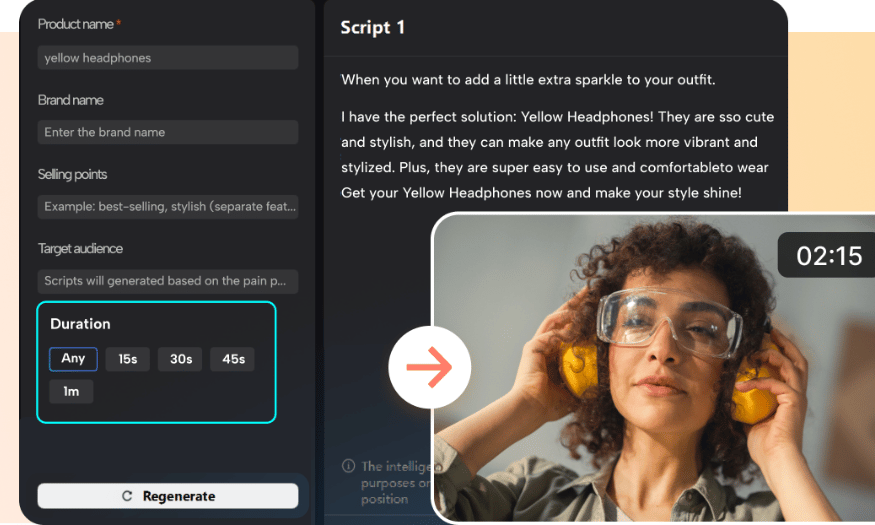Click the disclaimer text beginning 'The intellige'
The image size is (875, 525).
point(396,482)
